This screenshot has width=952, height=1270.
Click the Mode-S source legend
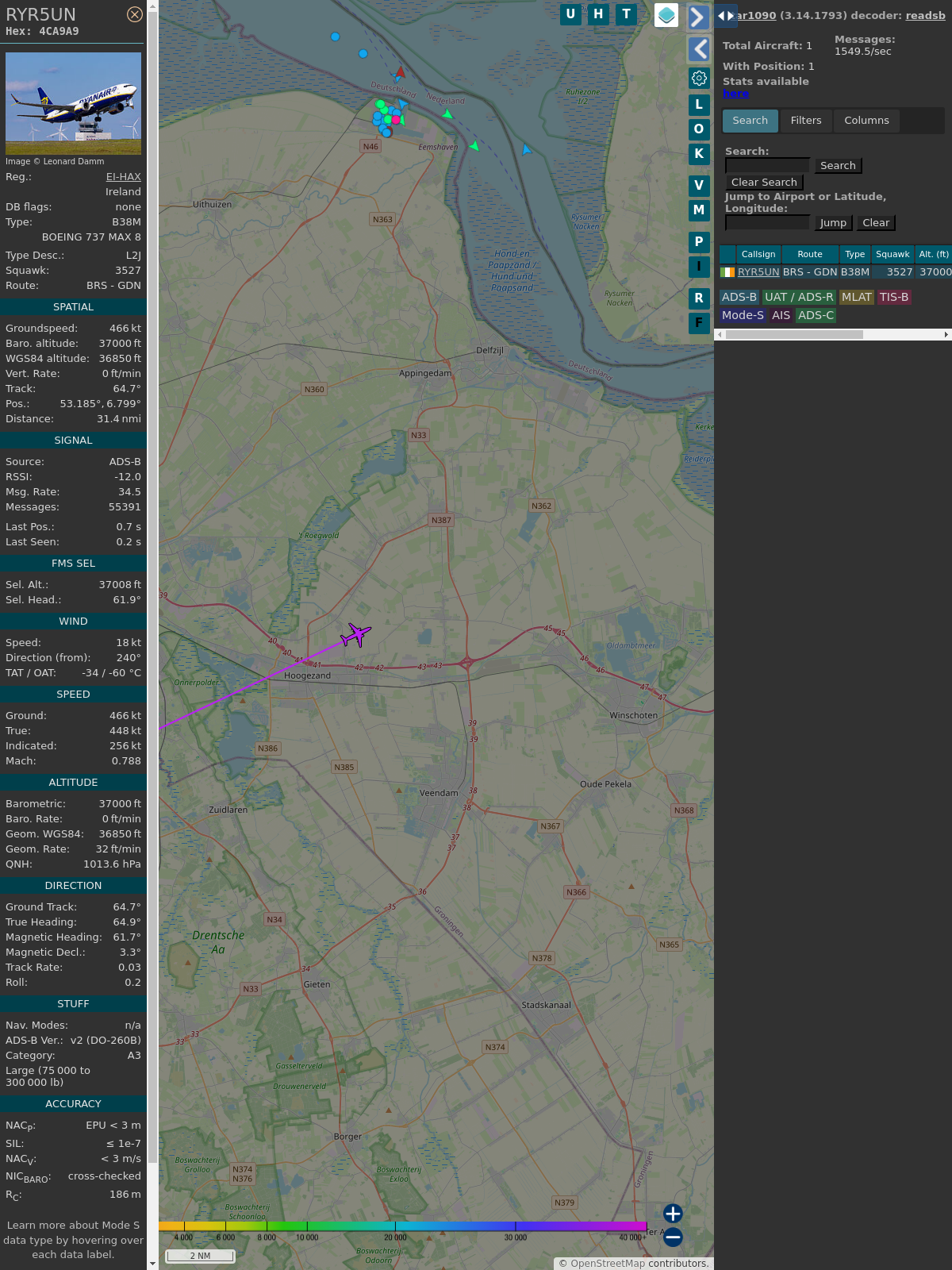point(743,315)
